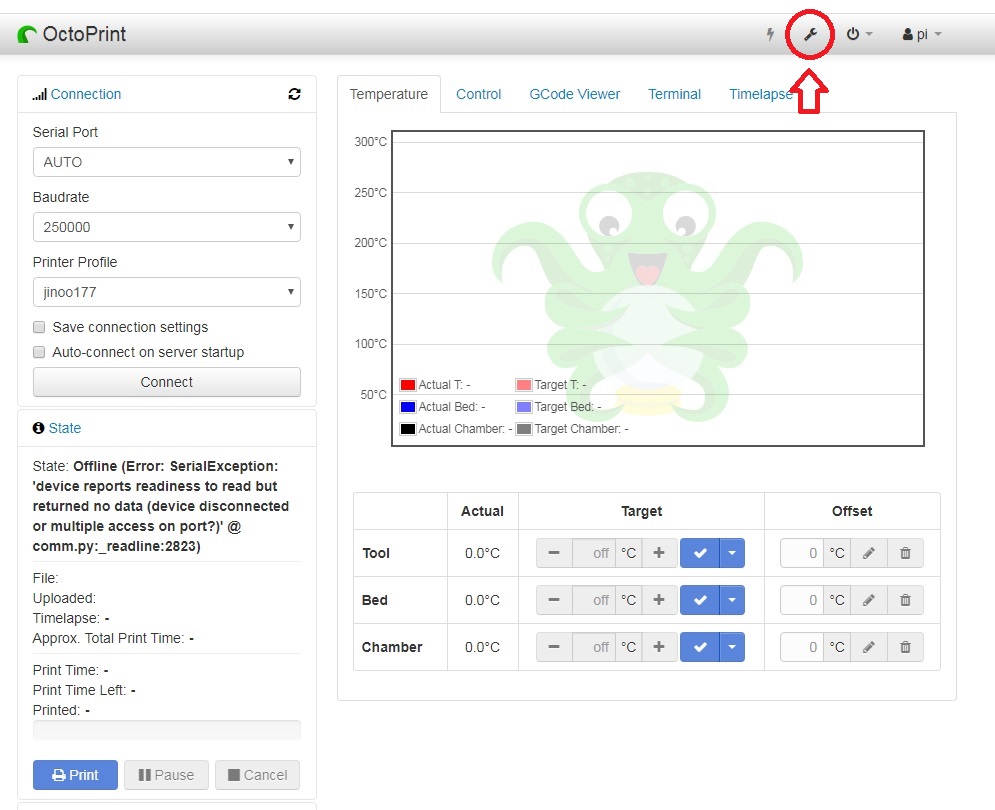Image resolution: width=995 pixels, height=810 pixels.
Task: Increase Tool target temperature with plus
Action: (x=659, y=553)
